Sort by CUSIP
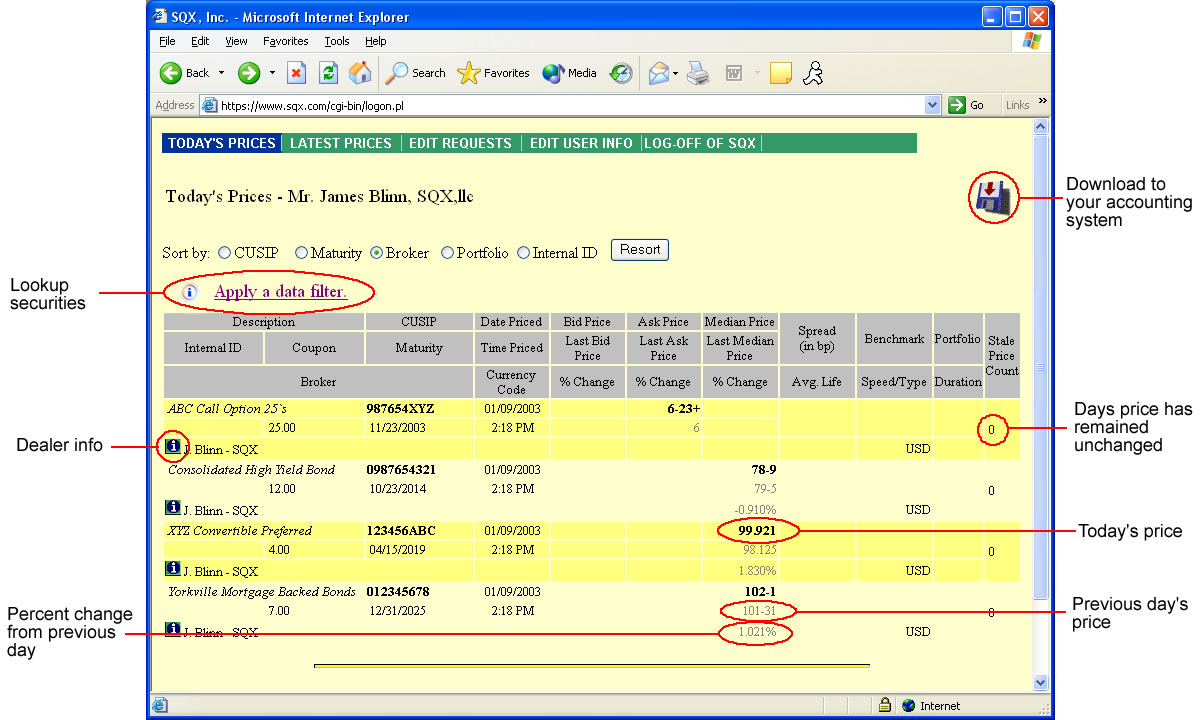The image size is (1200, 720). coord(225,253)
